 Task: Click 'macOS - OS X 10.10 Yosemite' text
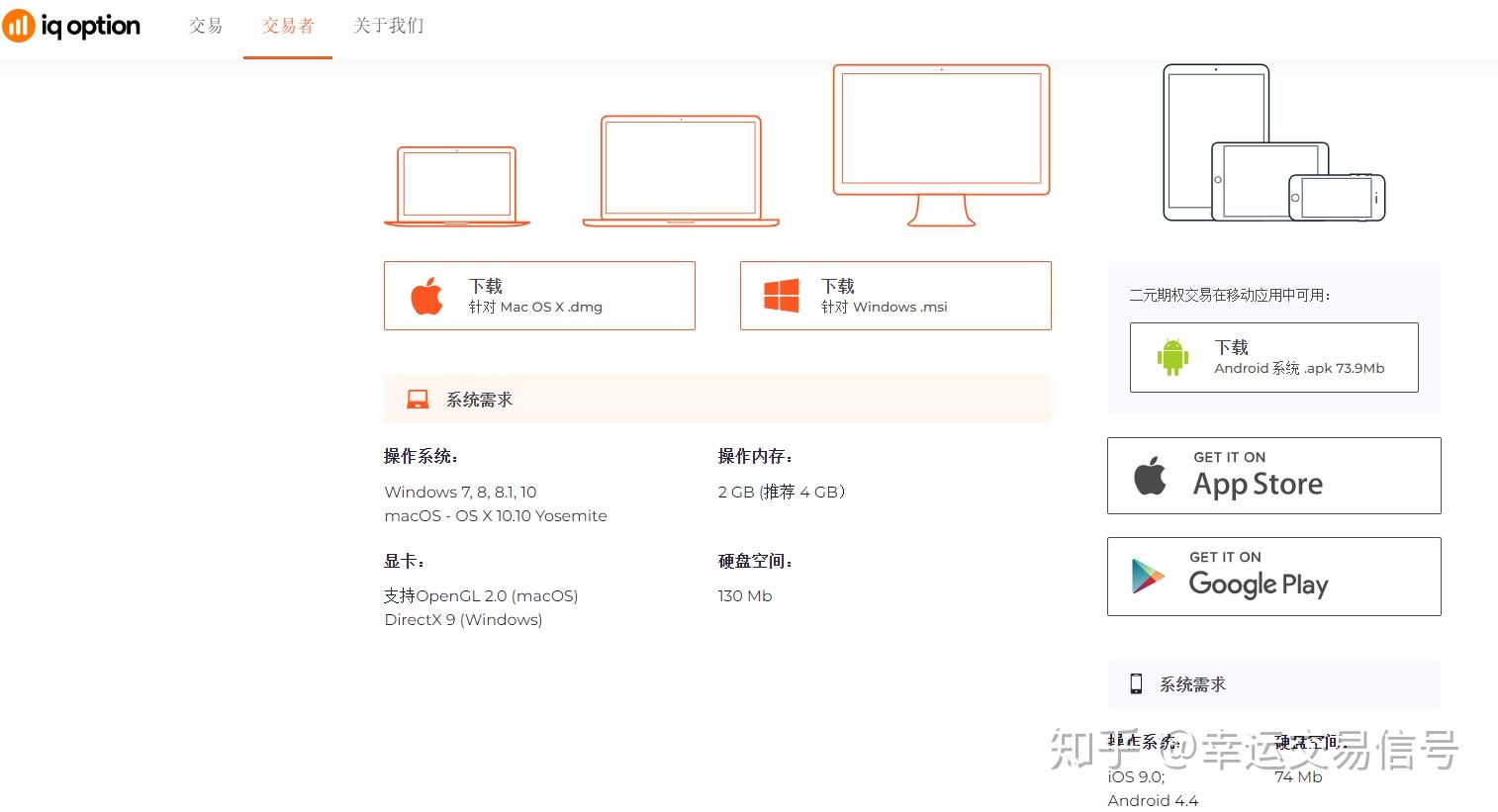pyautogui.click(x=496, y=515)
